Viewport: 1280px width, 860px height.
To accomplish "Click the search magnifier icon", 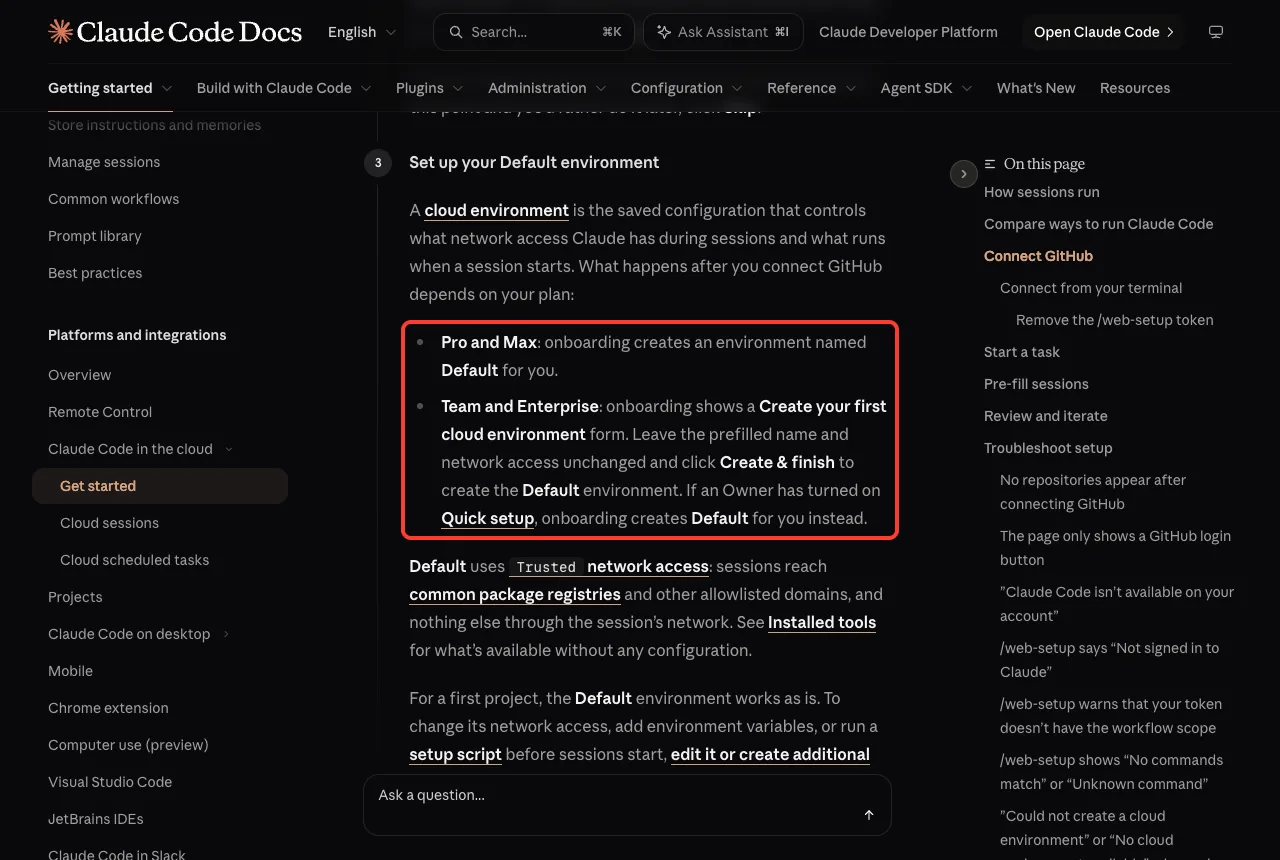I will [x=456, y=32].
